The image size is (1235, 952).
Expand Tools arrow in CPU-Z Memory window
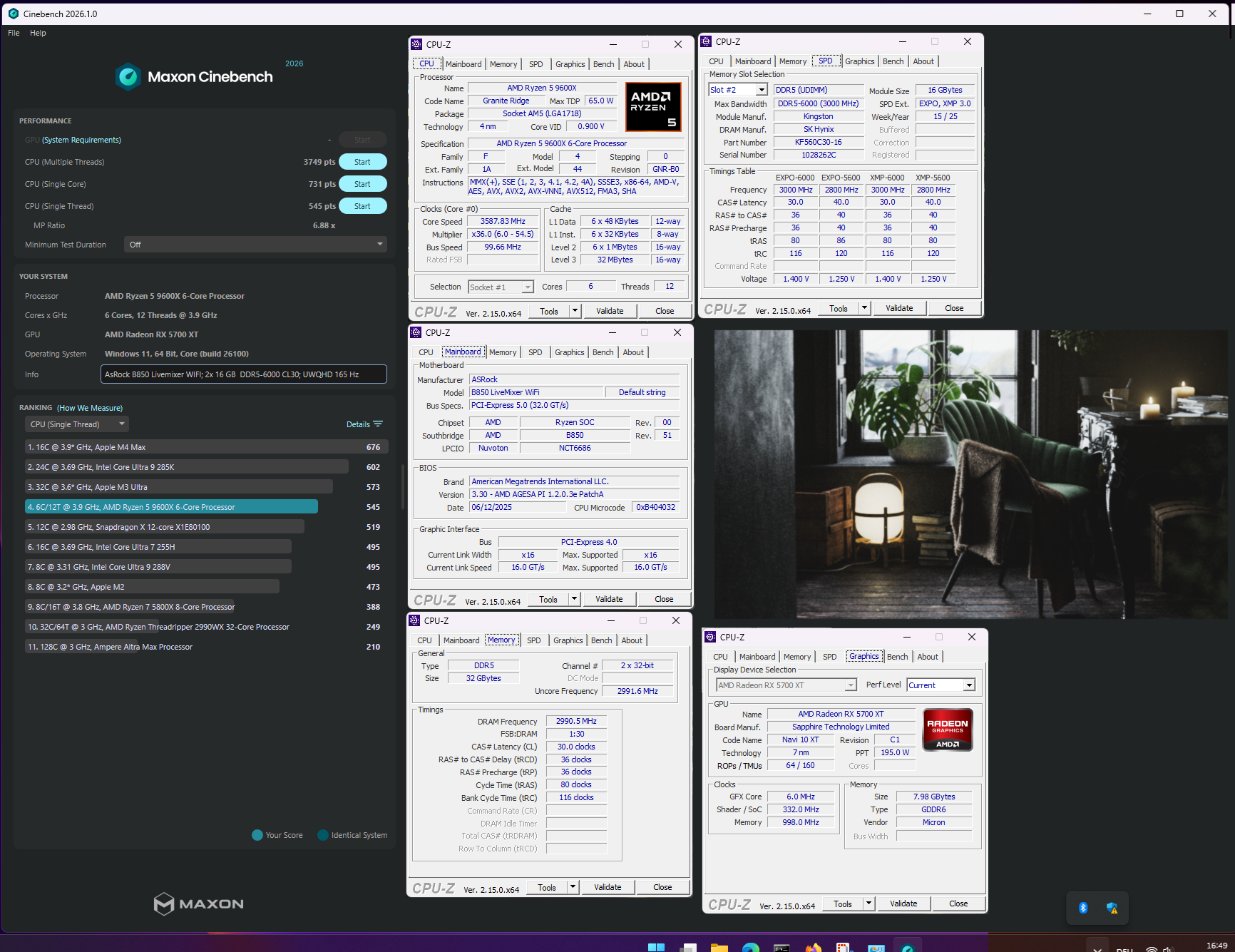[573, 887]
